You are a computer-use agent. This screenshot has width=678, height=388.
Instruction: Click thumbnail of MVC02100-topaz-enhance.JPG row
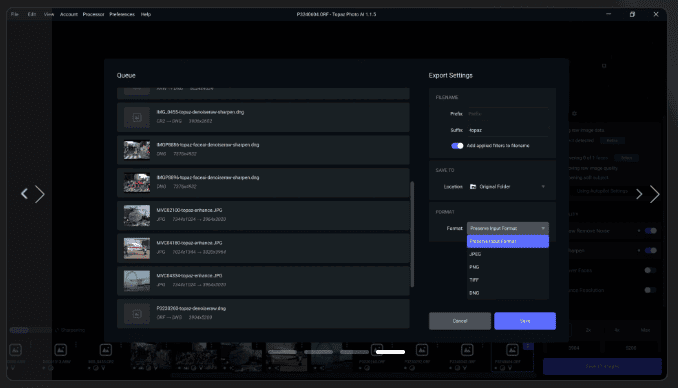click(x=137, y=215)
